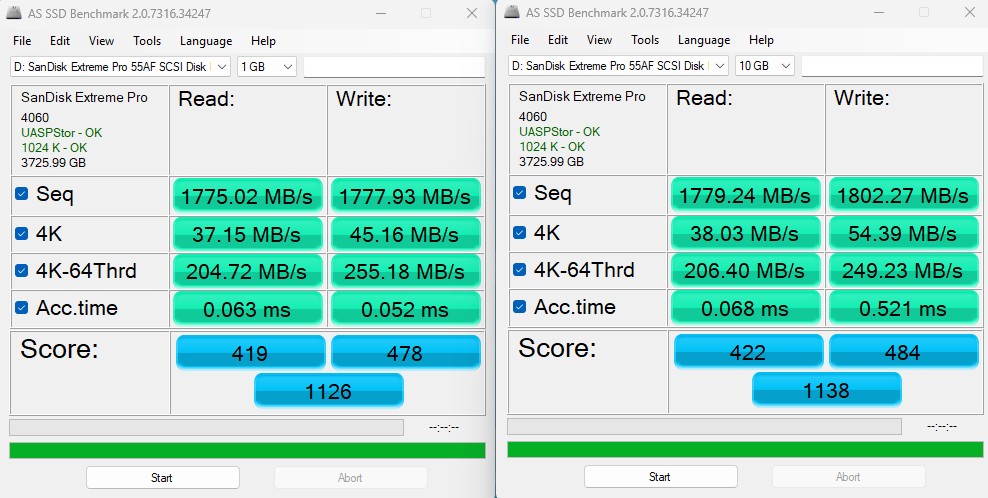The height and width of the screenshot is (498, 988).
Task: Click AS SSD app icon in right title bar
Action: (x=512, y=11)
